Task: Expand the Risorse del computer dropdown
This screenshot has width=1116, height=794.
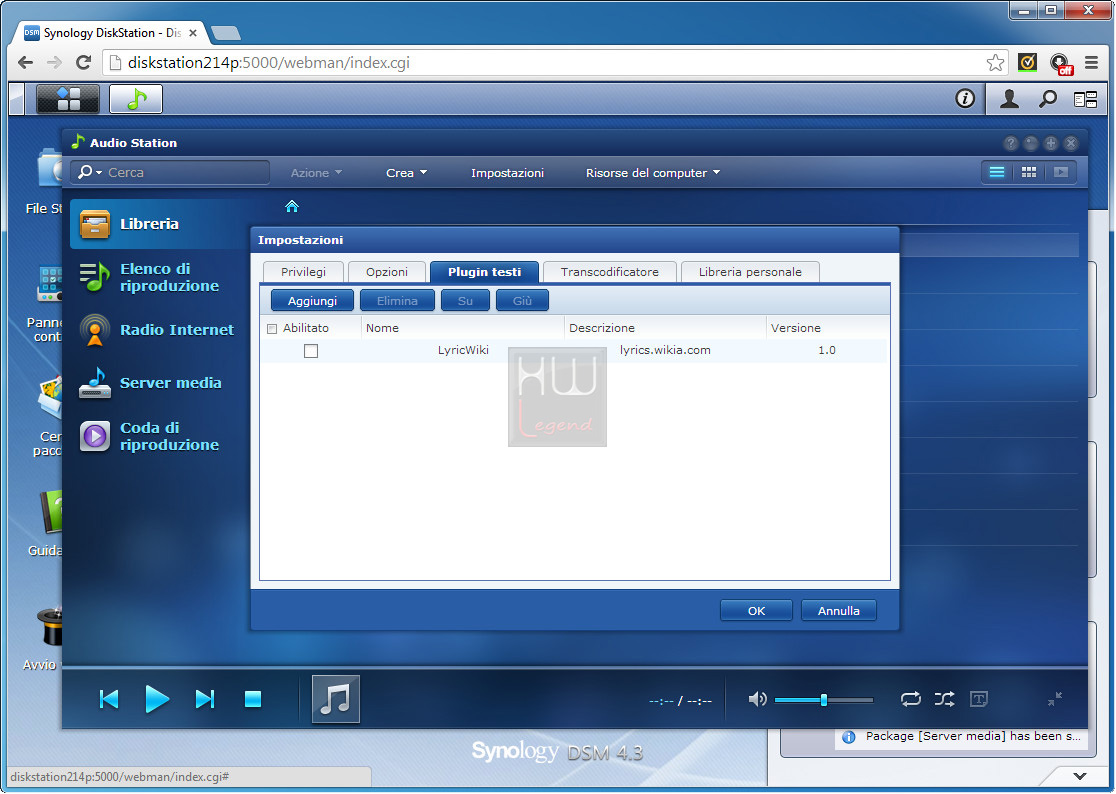Action: (x=653, y=173)
